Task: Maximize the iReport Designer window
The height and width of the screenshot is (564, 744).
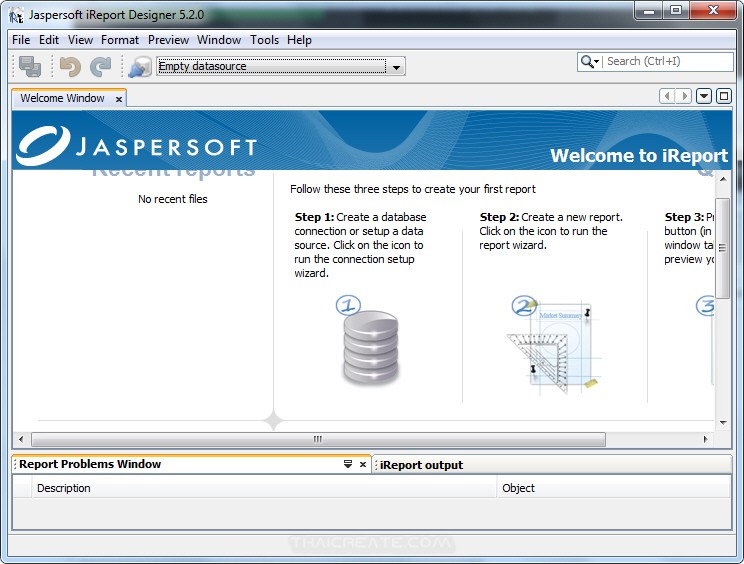Action: pyautogui.click(x=676, y=10)
